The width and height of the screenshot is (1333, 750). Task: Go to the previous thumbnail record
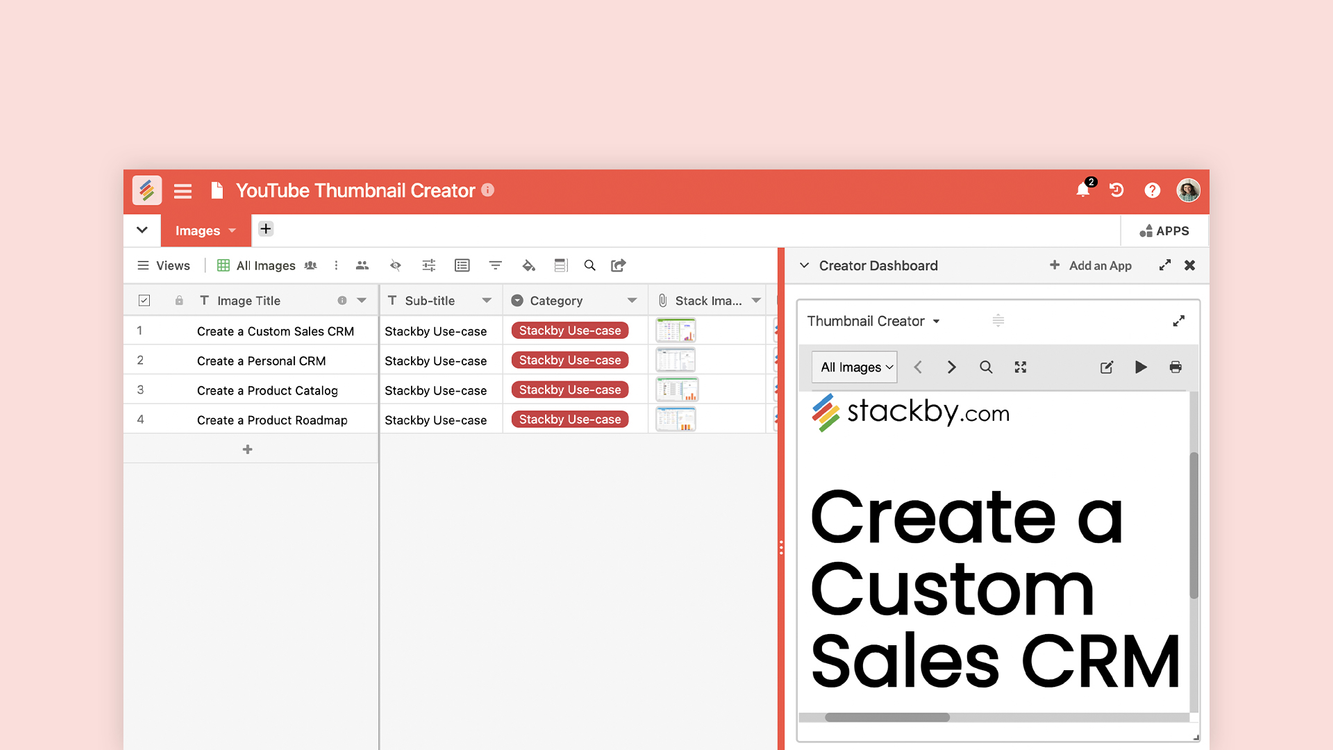click(918, 367)
